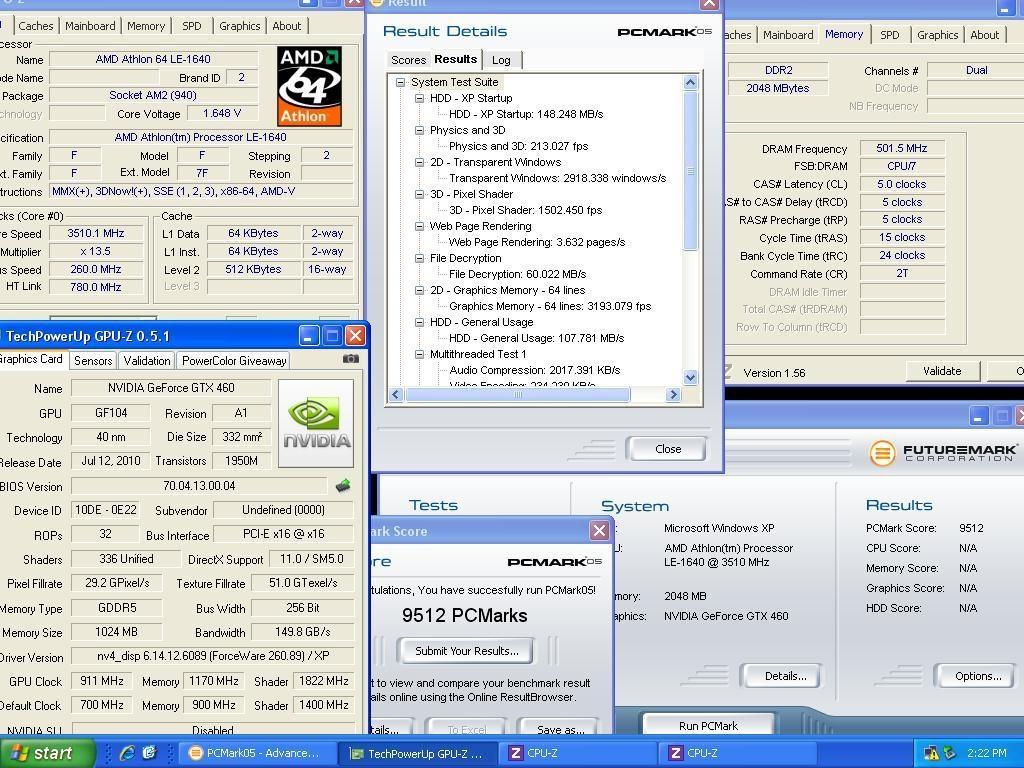Switch to TechPowerUp GPU-Z taskbar button
Image resolution: width=1024 pixels, height=768 pixels.
coord(419,753)
